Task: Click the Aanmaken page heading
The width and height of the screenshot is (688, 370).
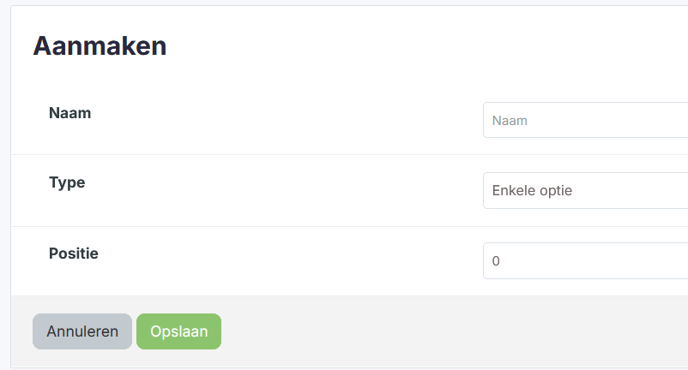Action: click(100, 45)
